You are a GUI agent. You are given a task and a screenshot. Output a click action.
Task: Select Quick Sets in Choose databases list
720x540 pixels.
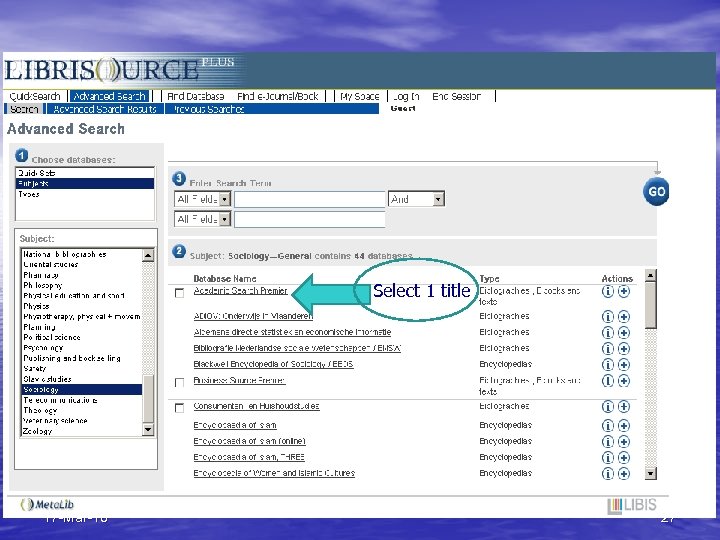[85, 173]
